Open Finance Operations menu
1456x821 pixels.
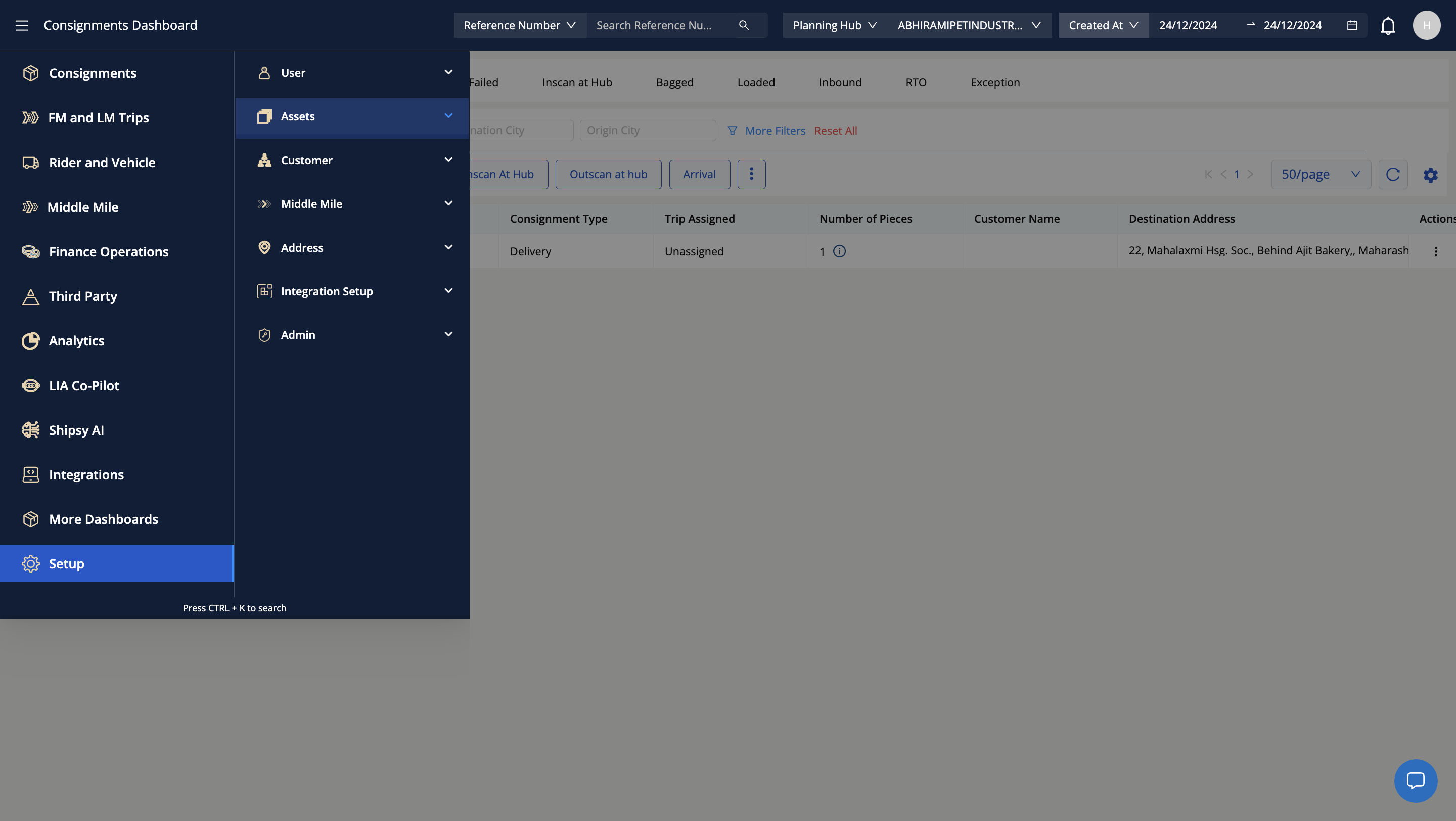tap(117, 251)
